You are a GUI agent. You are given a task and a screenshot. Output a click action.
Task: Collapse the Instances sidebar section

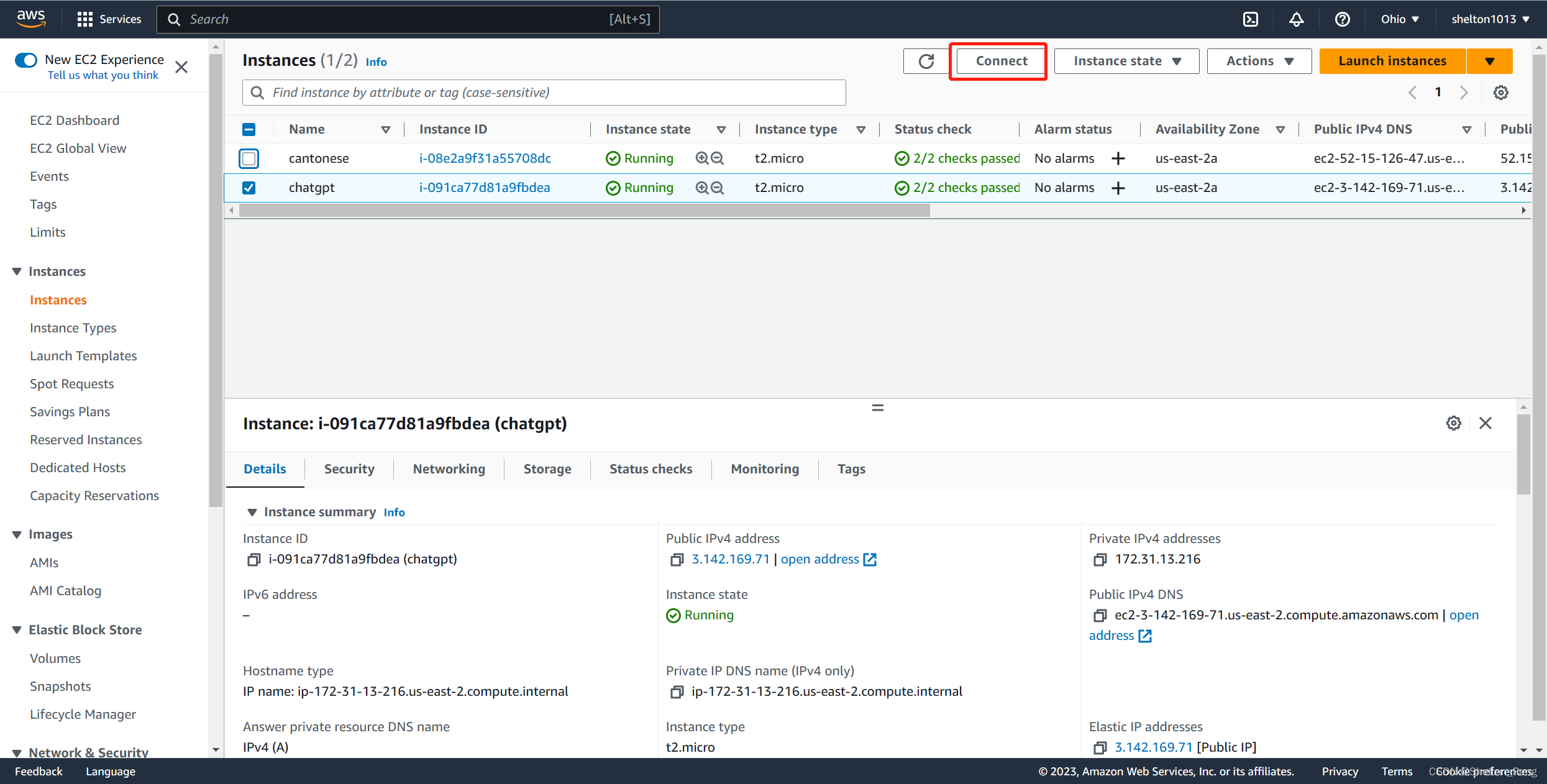point(17,271)
